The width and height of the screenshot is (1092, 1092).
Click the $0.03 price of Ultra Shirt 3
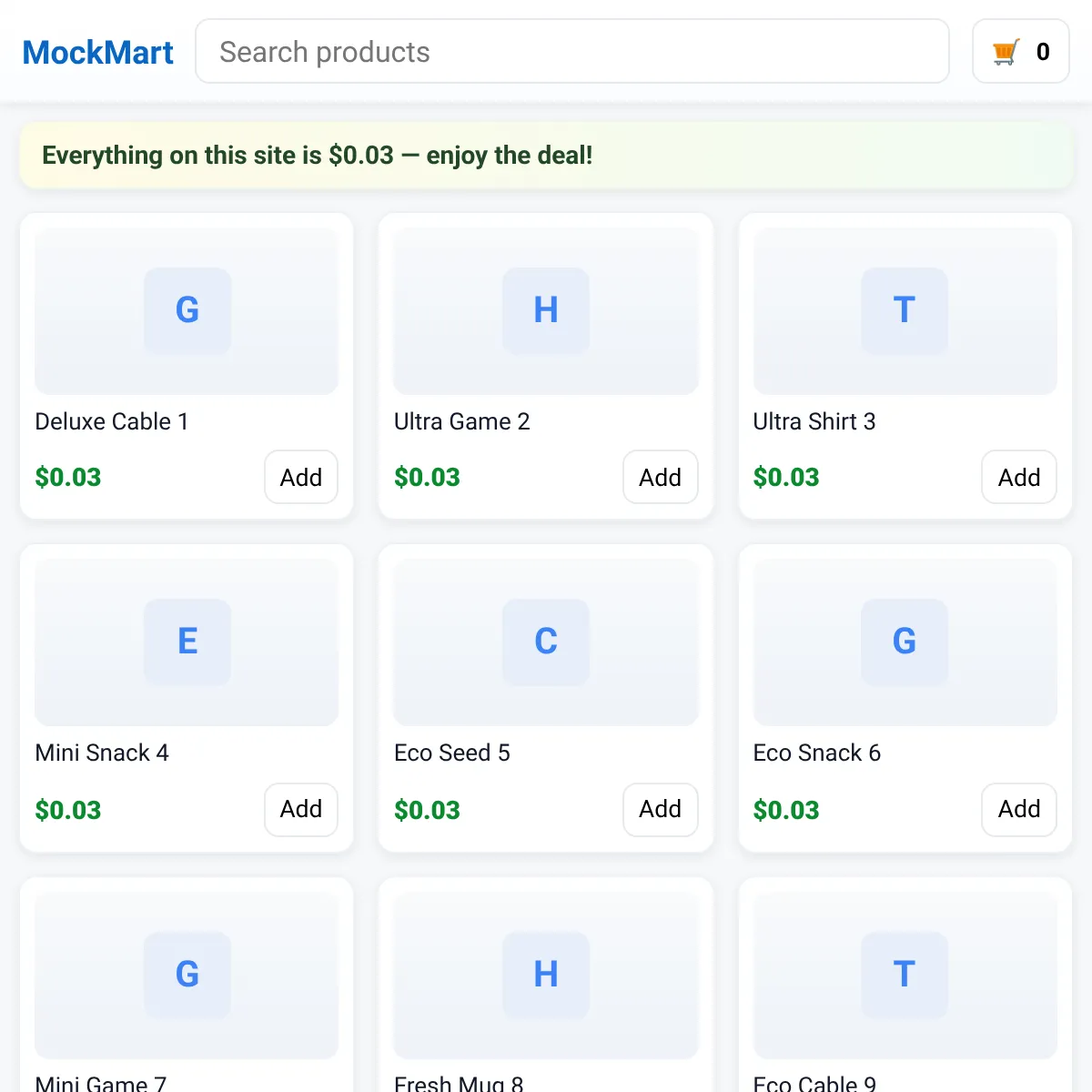point(786,477)
